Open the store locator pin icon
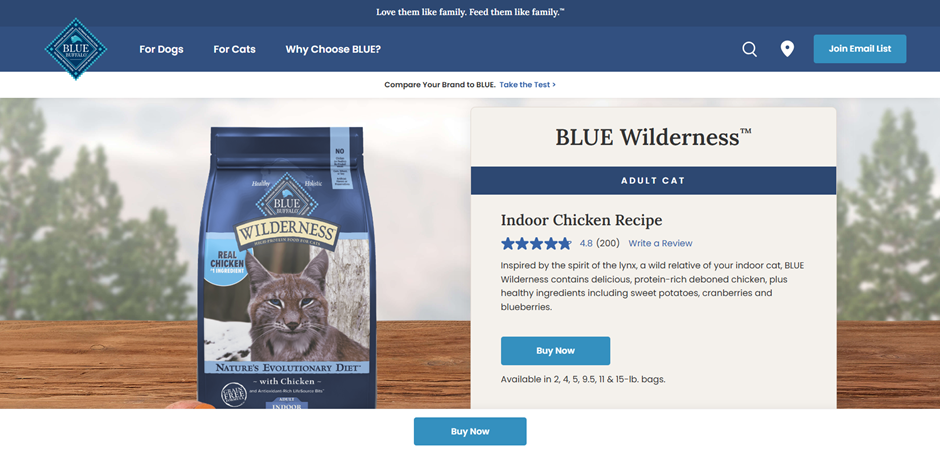 787,49
